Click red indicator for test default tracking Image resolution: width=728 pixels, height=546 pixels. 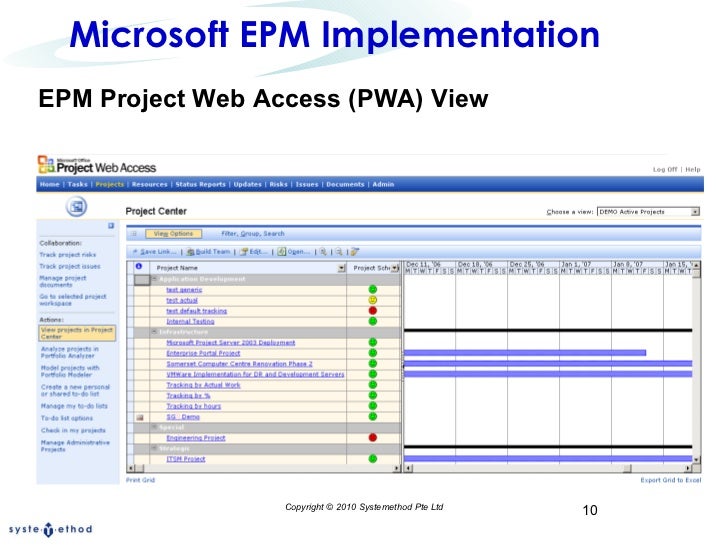372,311
